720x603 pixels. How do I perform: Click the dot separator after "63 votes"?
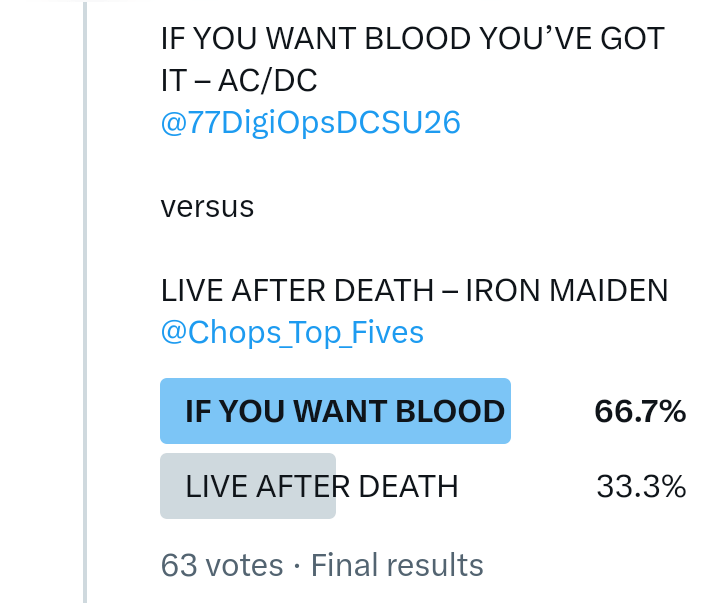[297, 566]
